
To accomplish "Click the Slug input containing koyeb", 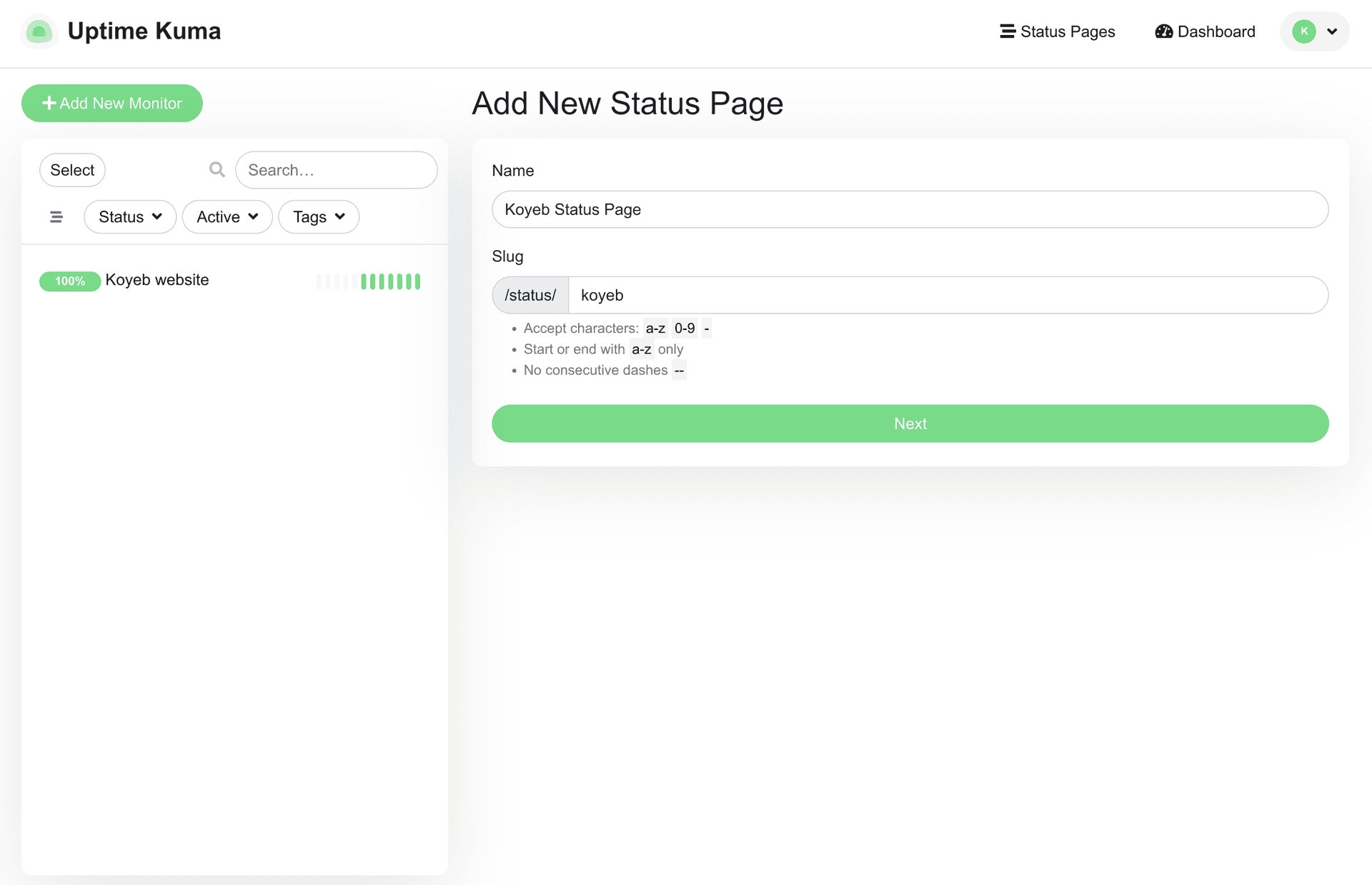I will (x=947, y=295).
